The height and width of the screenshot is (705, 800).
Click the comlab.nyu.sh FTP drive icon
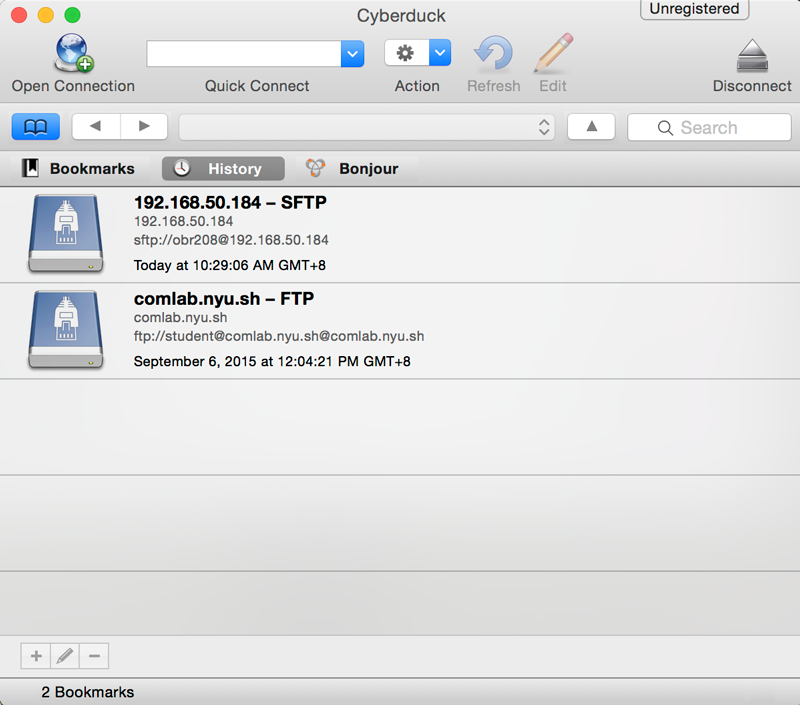click(66, 330)
